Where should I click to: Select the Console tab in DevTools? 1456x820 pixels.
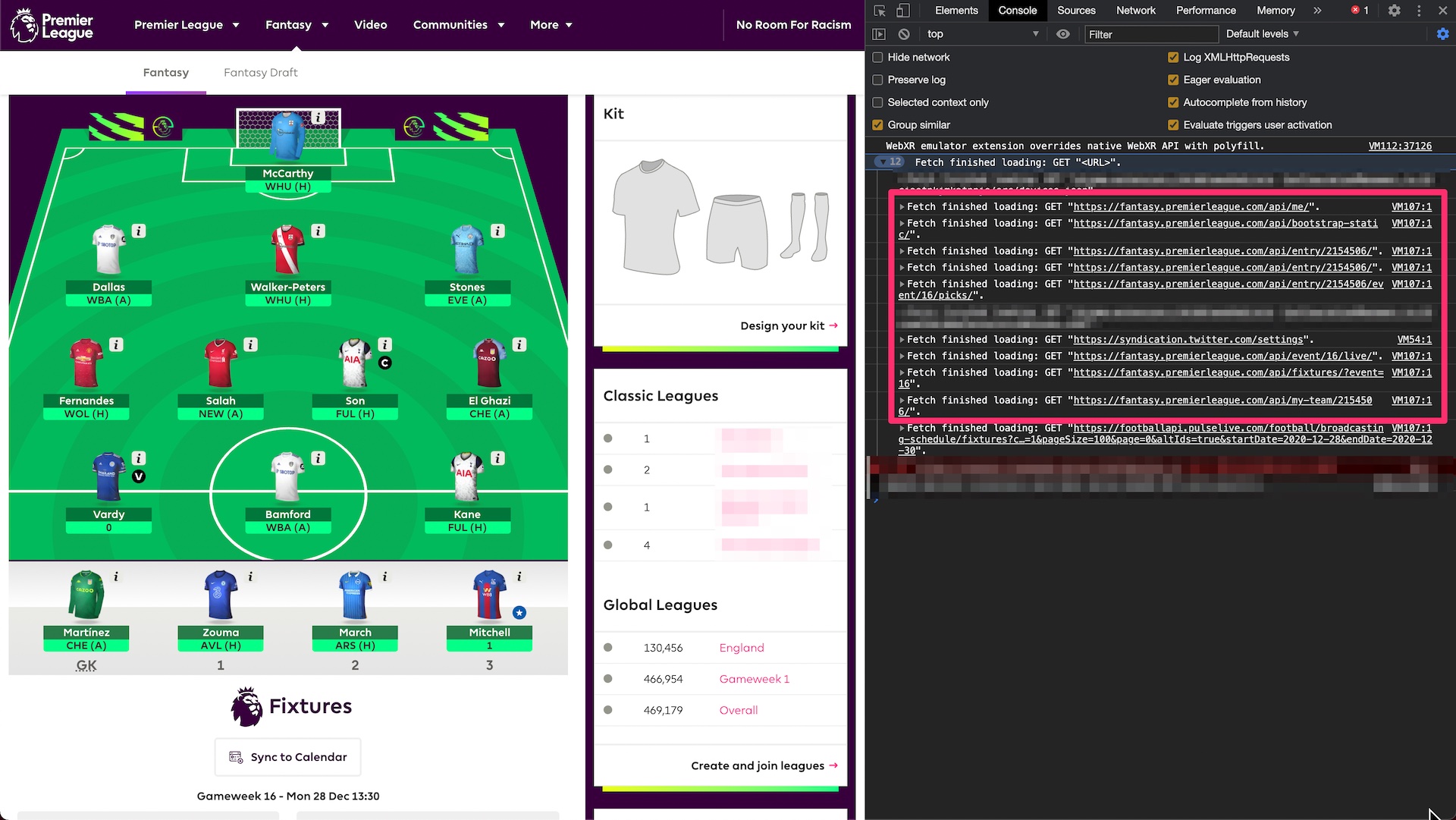[x=1015, y=11]
